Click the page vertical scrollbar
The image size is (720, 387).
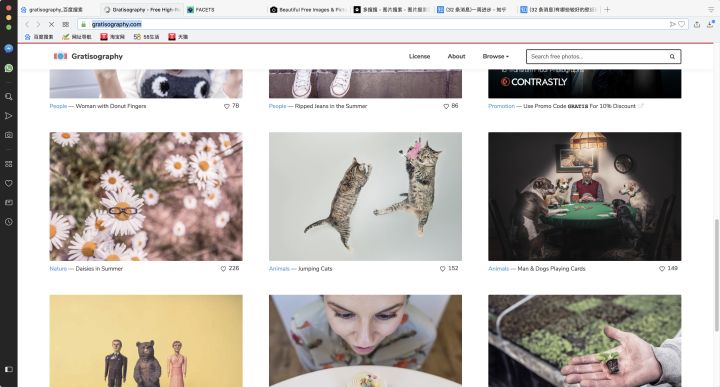click(716, 275)
